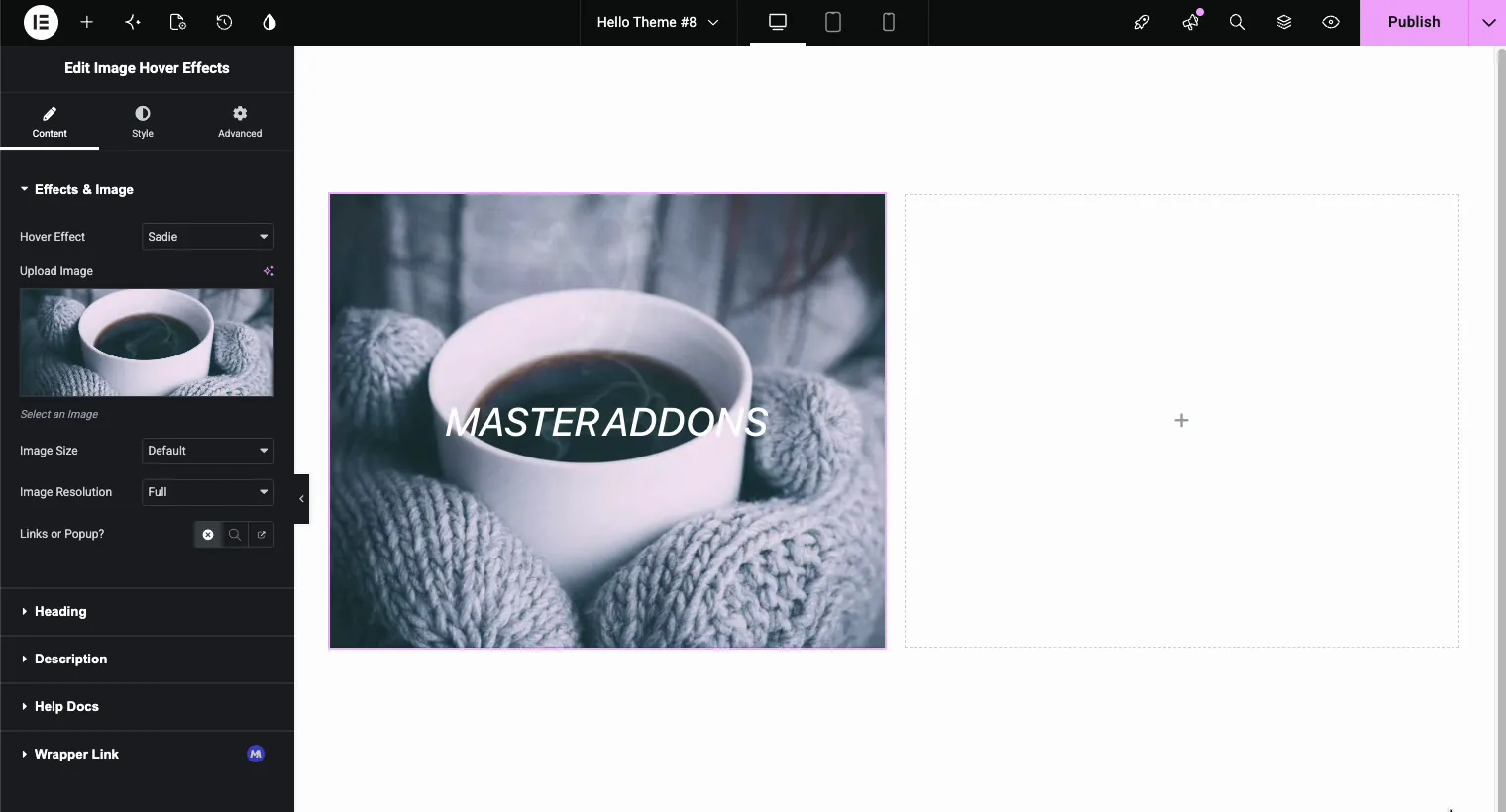
Task: Click the 'Edit Image Hover Effects' panel title
Action: click(x=147, y=68)
